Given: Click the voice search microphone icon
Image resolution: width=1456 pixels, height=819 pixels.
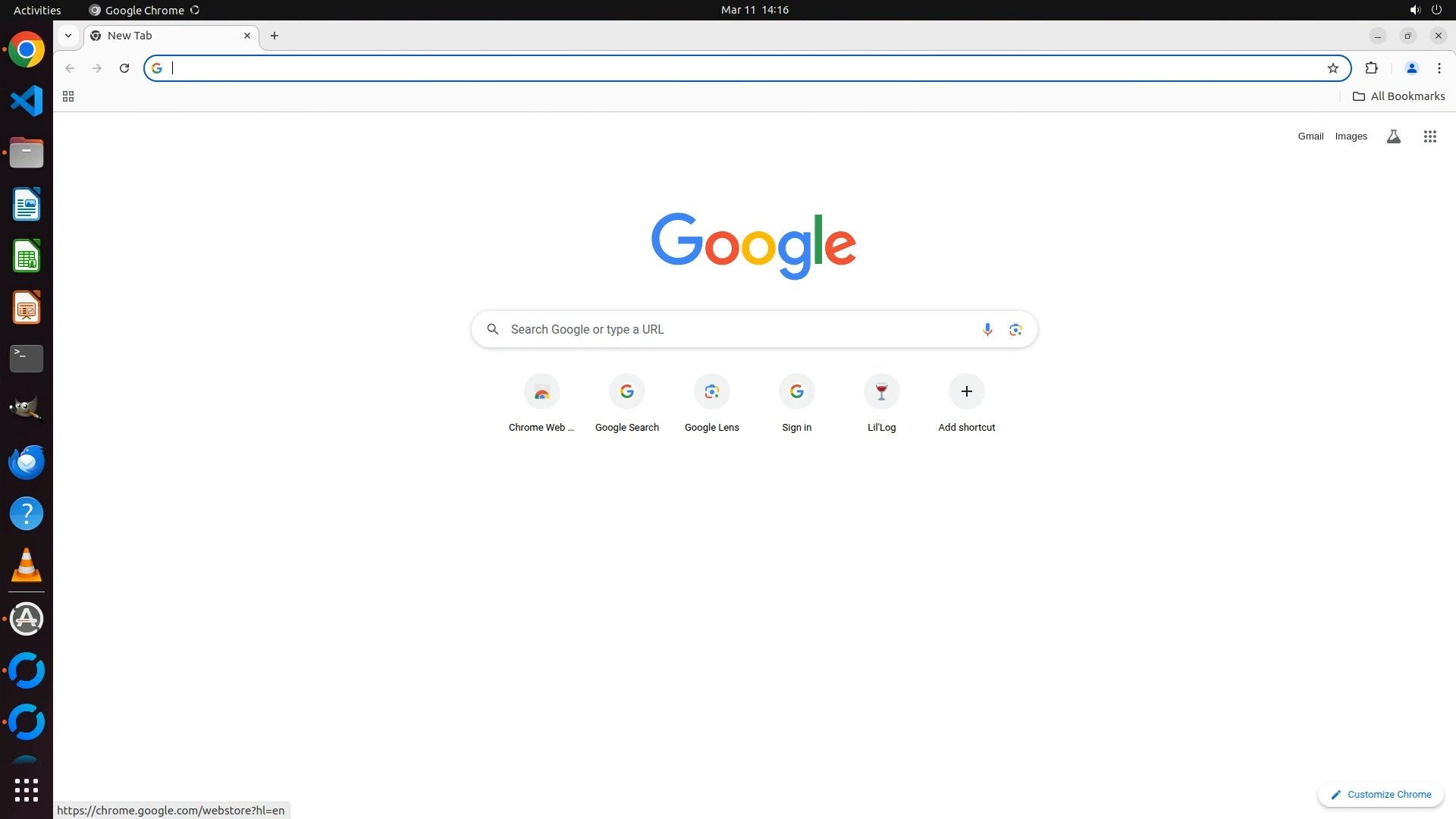Looking at the screenshot, I should [987, 329].
